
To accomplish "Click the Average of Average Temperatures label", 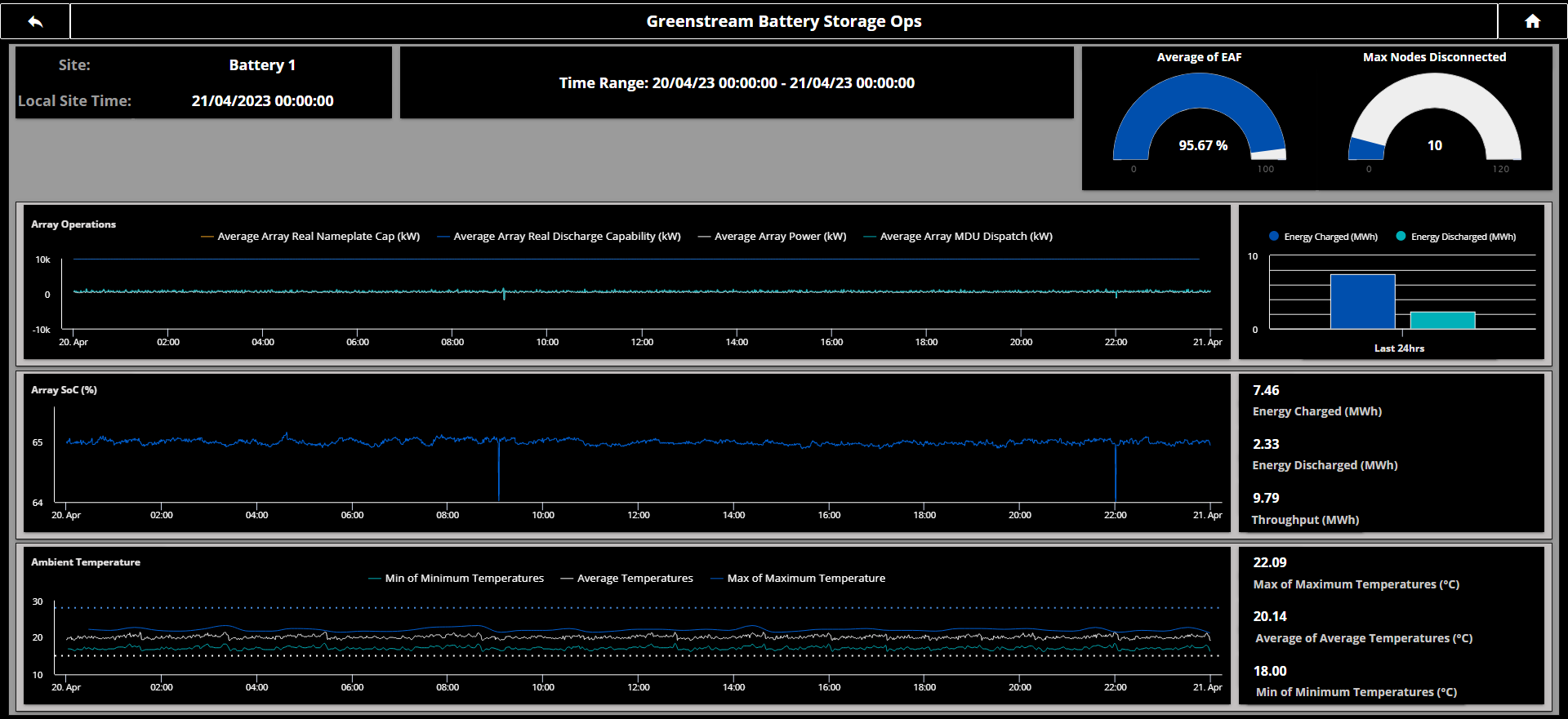I will click(1364, 638).
